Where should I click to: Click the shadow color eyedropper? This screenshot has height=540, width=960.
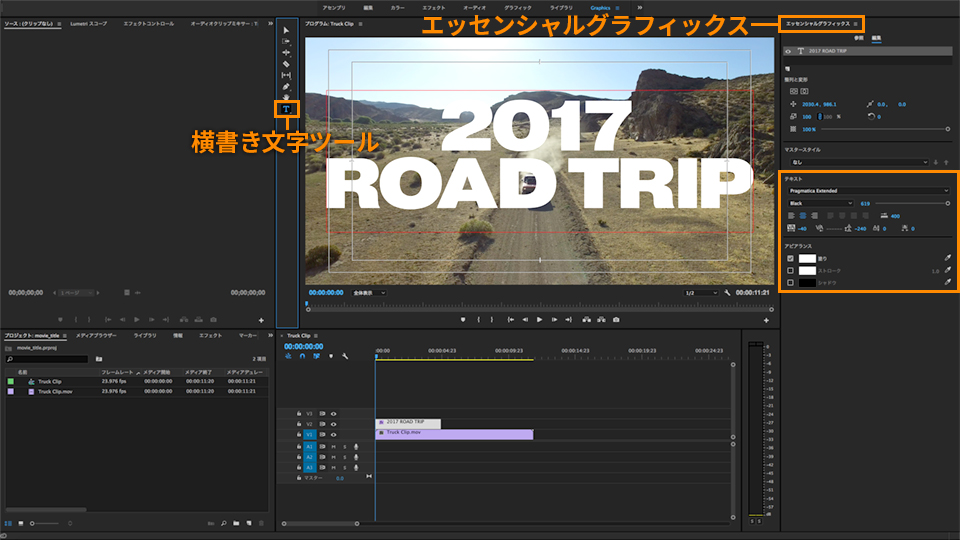[948, 282]
